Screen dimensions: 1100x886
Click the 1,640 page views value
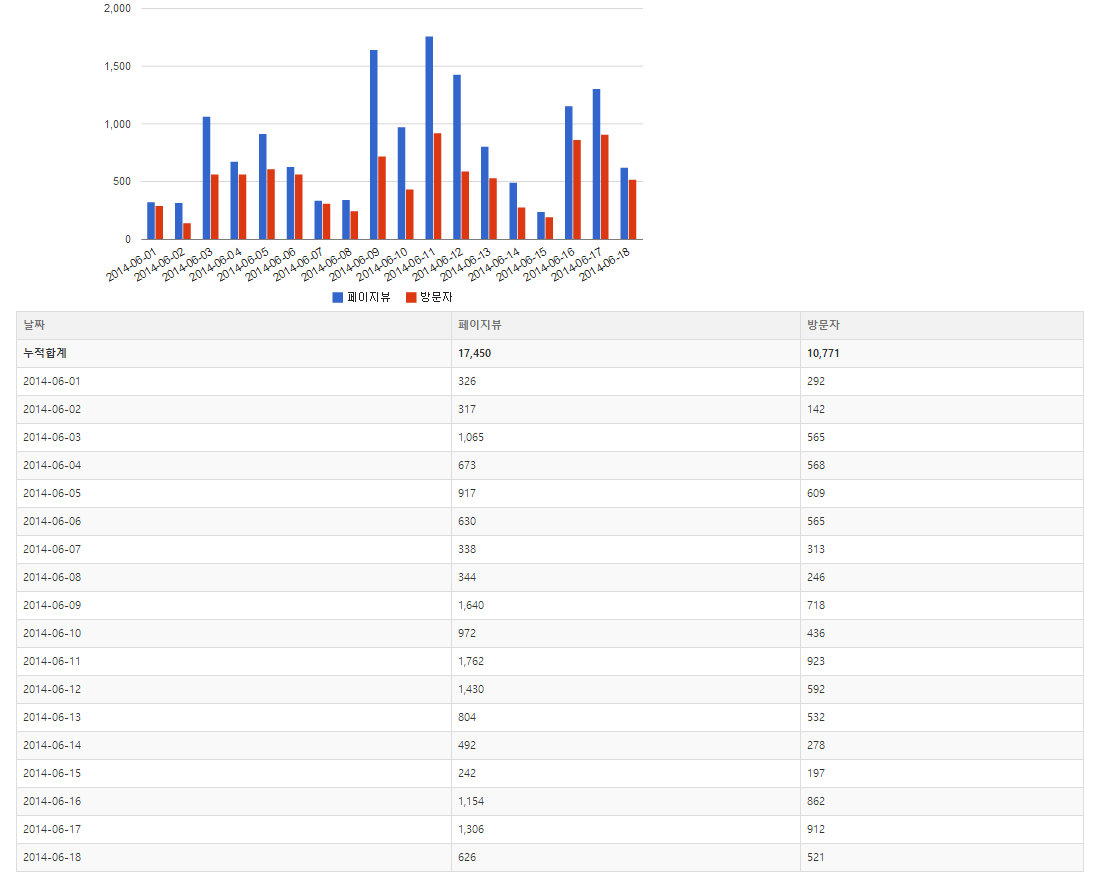pyautogui.click(x=471, y=605)
